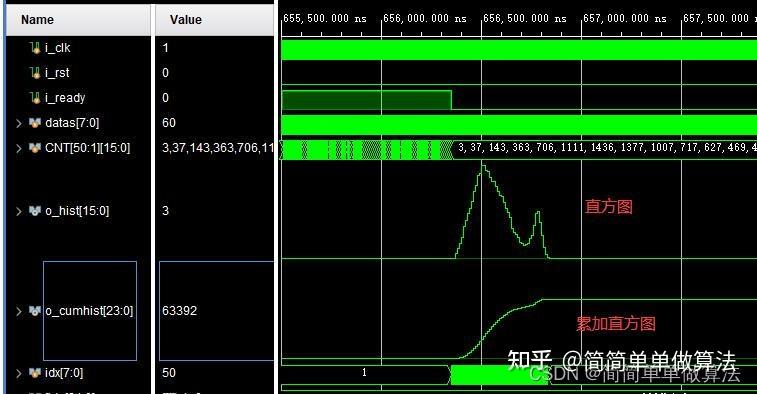
Task: Expand the idx[7:0] bus
Action: point(19,373)
